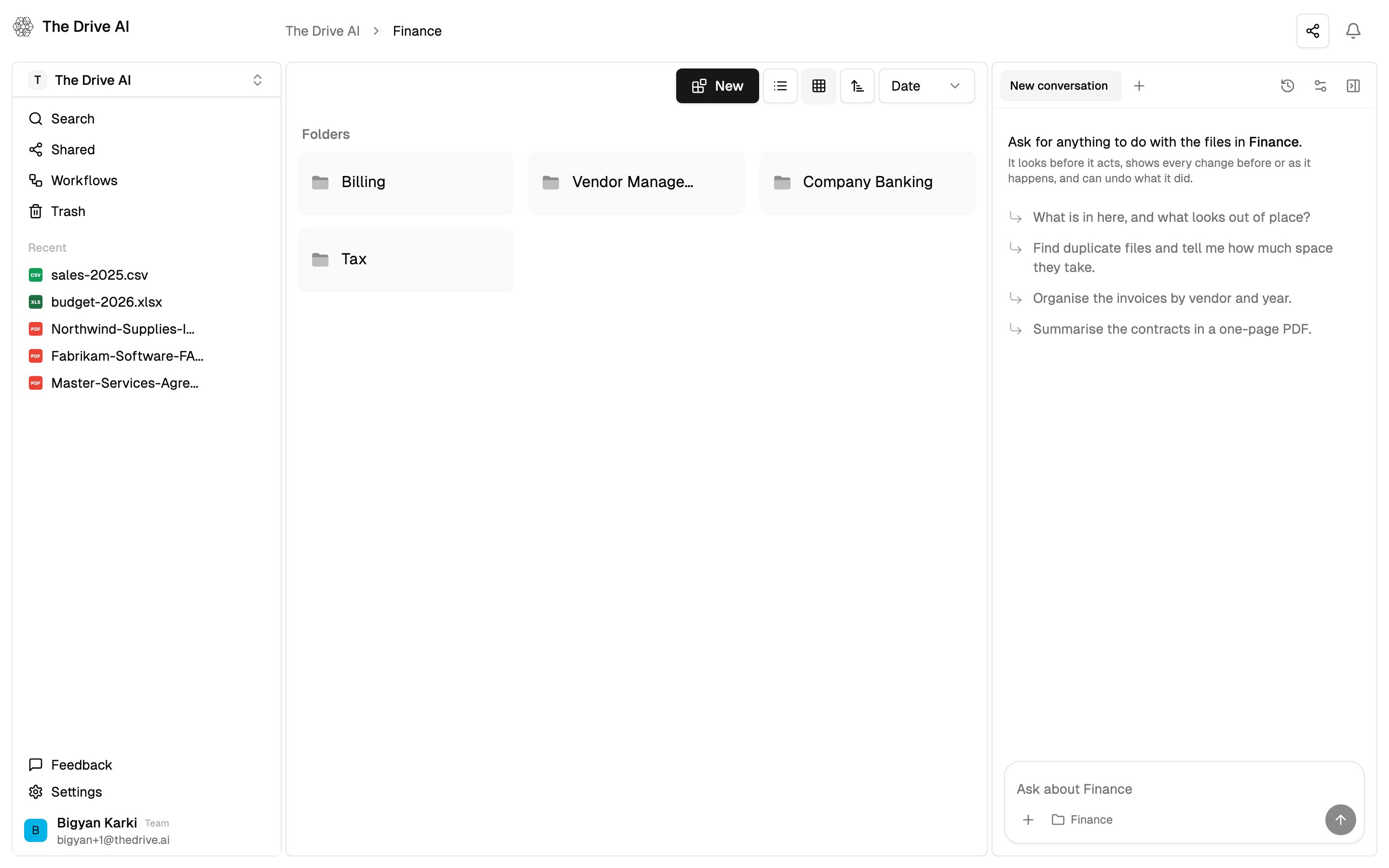Open the Vendor Management folder
The height and width of the screenshot is (868, 1389).
pos(636,183)
